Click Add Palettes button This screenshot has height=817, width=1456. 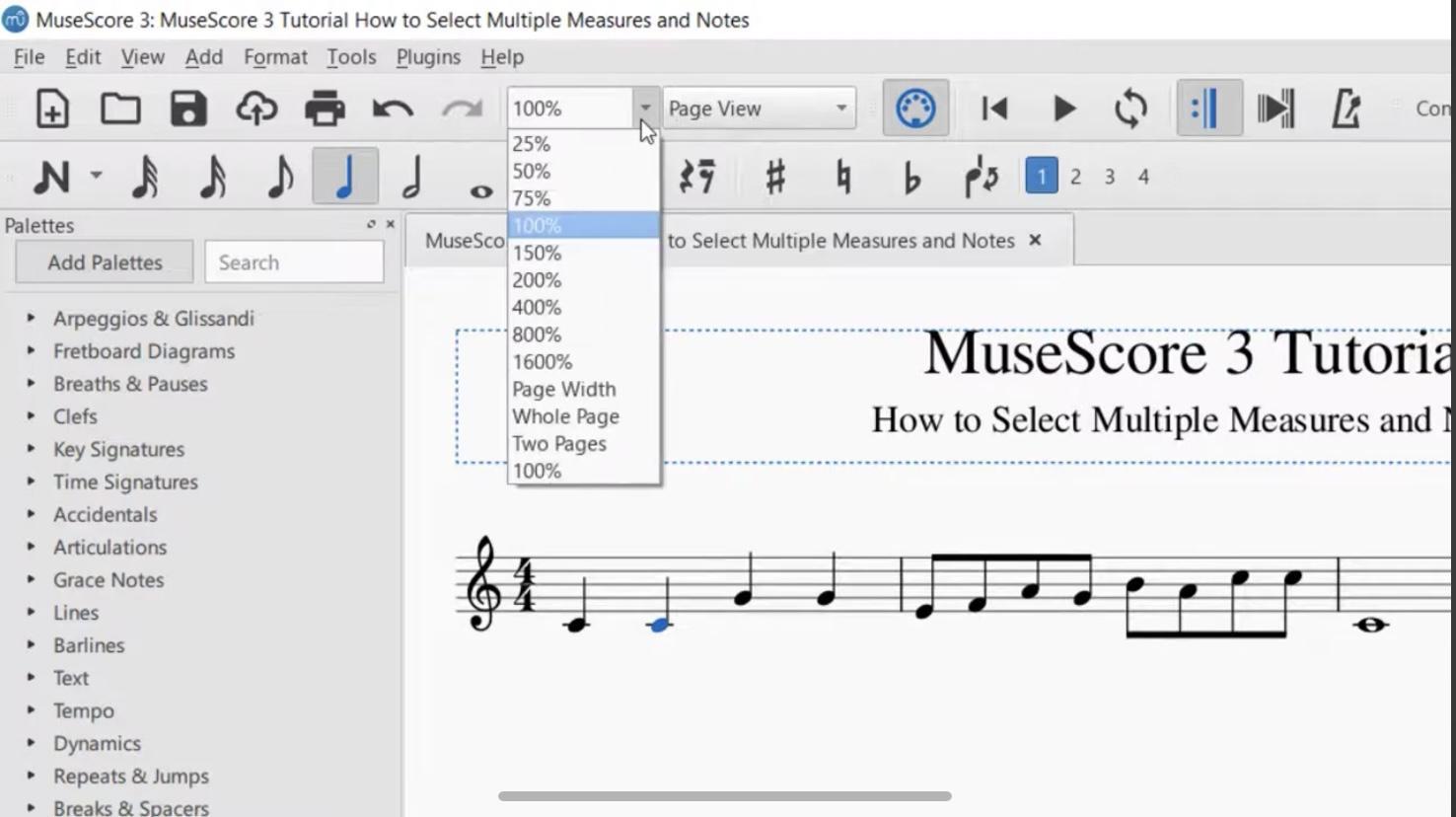105,262
